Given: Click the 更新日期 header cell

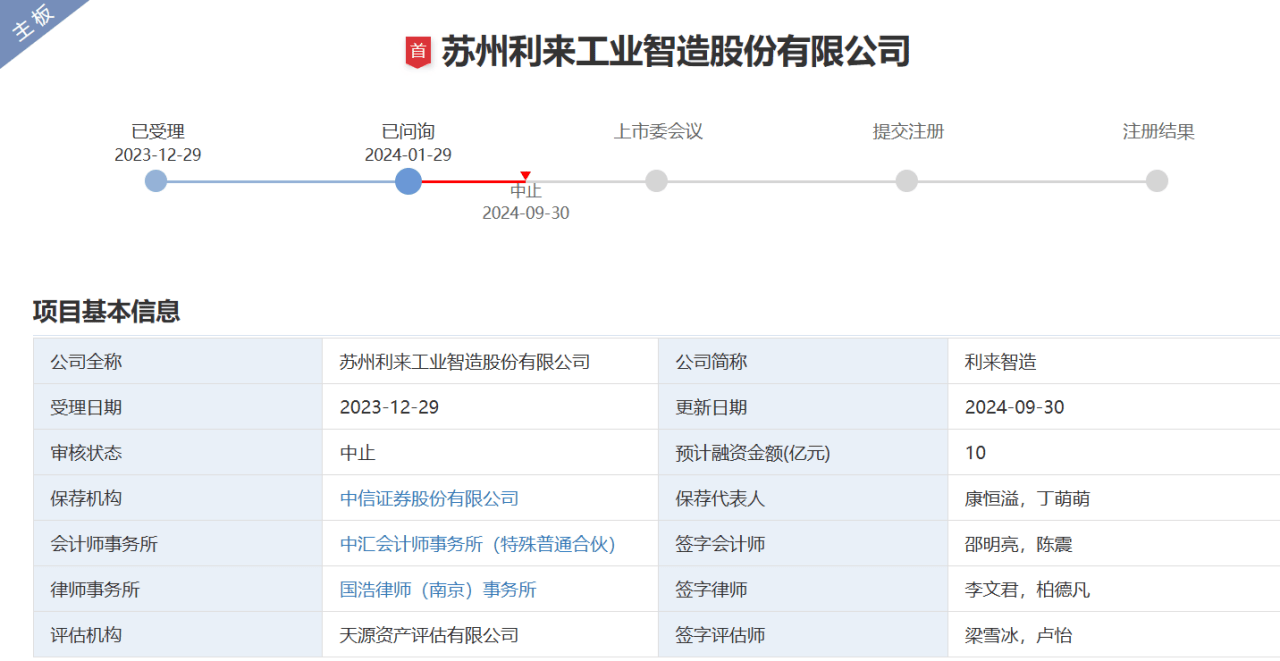Looking at the screenshot, I should point(803,407).
